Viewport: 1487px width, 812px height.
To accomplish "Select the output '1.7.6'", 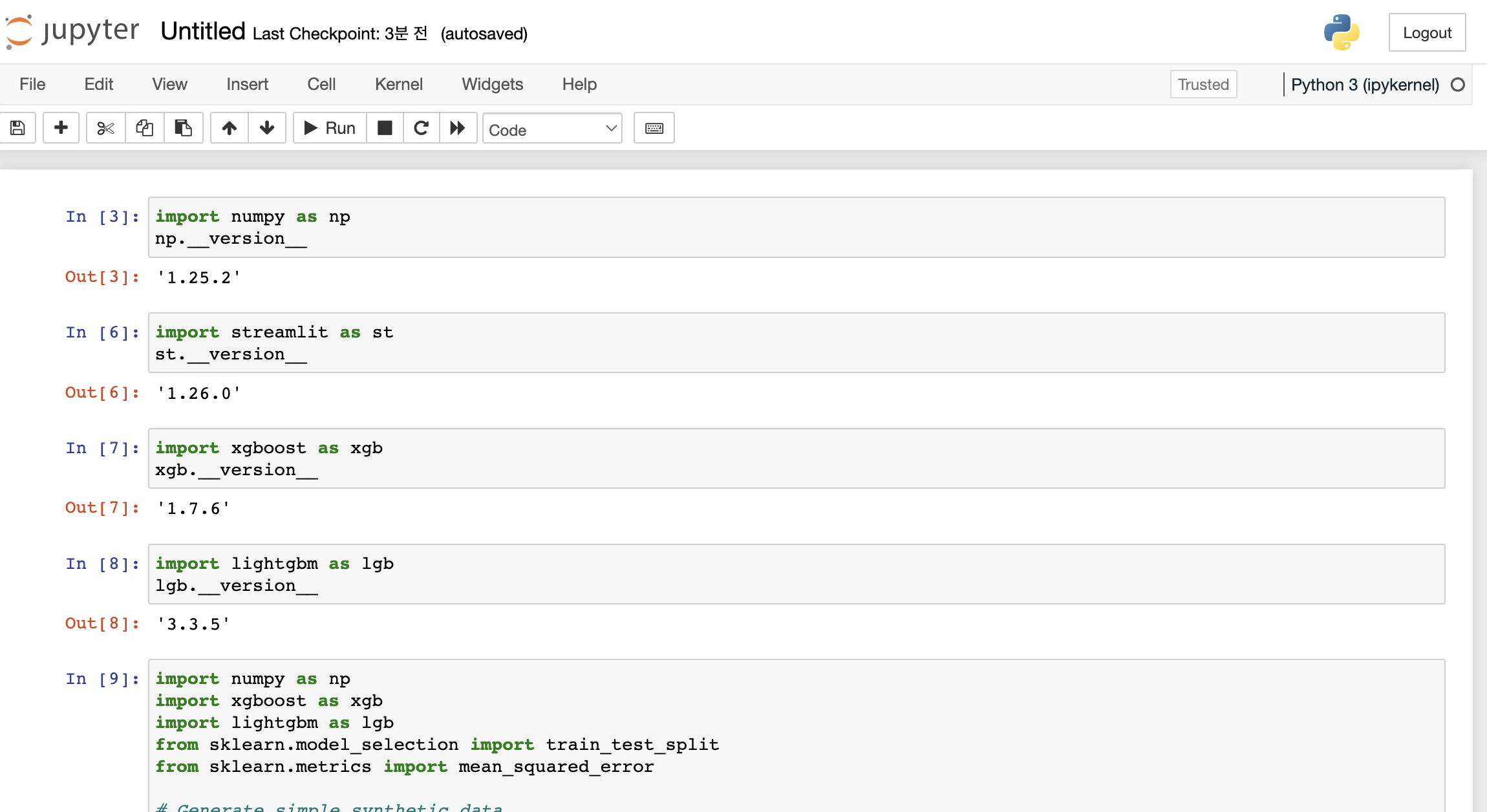I will point(193,508).
